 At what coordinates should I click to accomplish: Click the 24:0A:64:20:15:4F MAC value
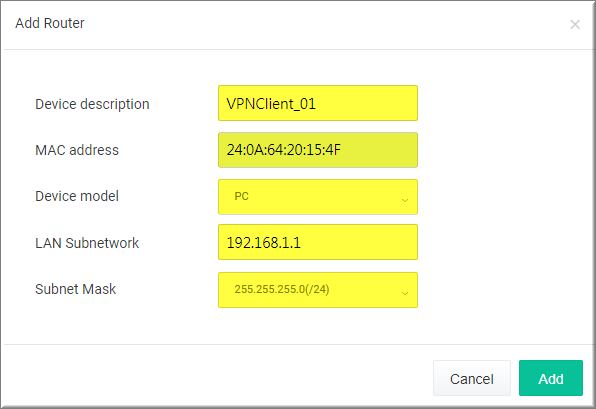click(x=284, y=150)
